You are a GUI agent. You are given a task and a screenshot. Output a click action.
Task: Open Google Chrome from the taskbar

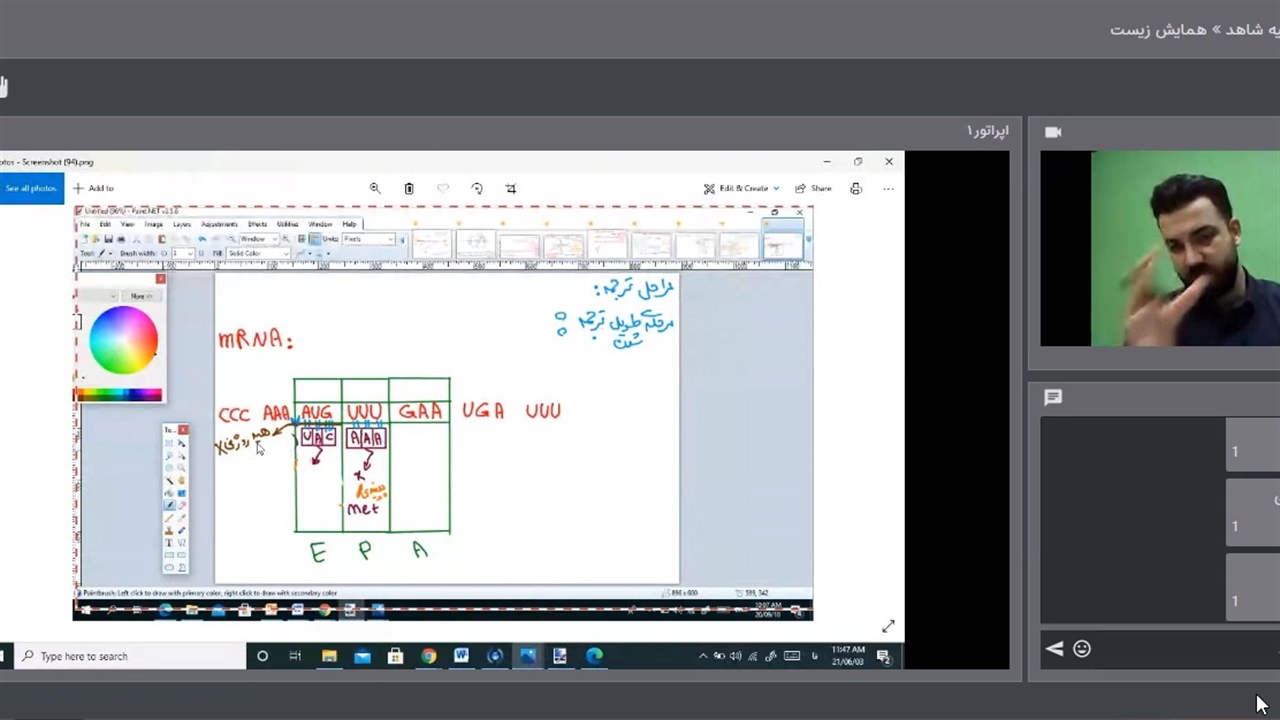coord(428,656)
